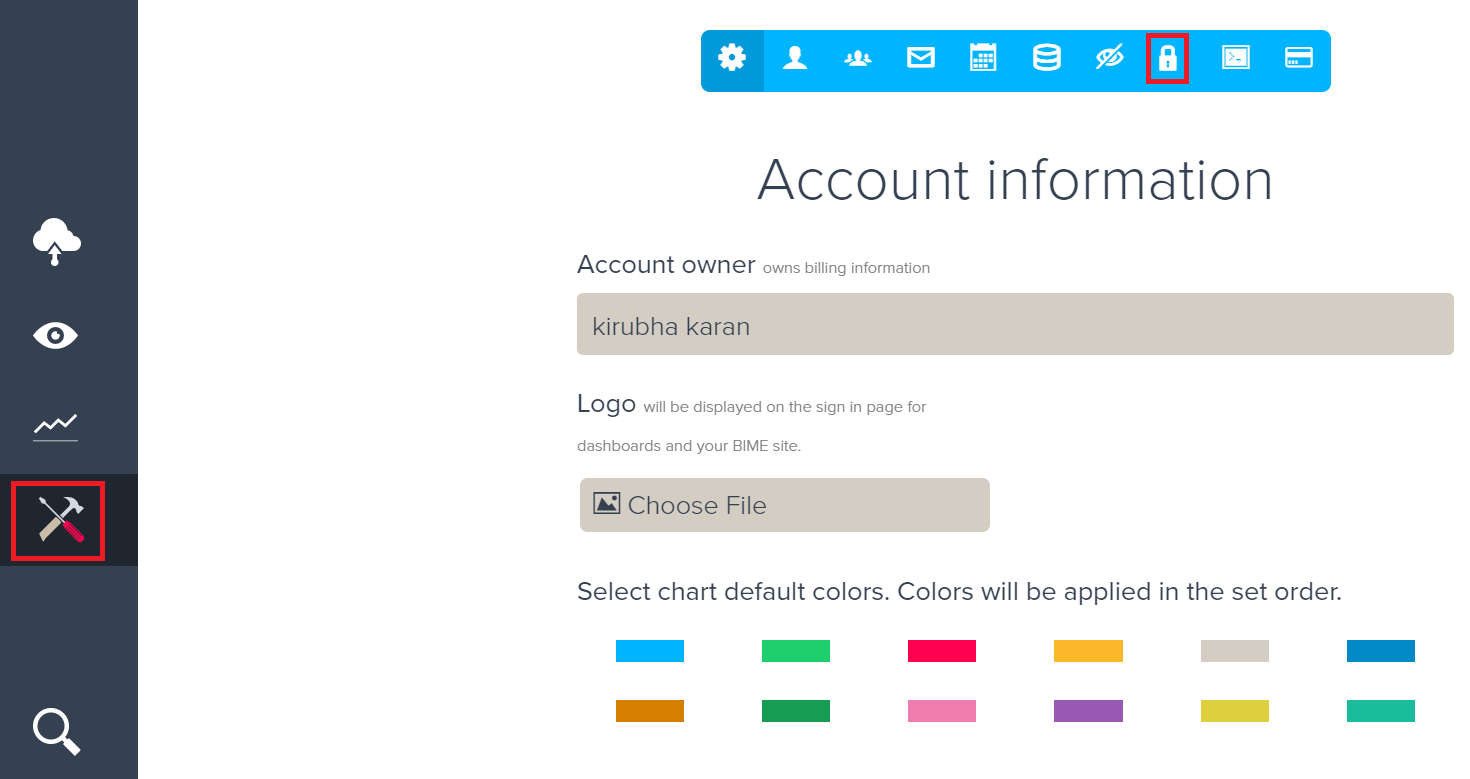Open the calendar scheduling tab

tap(983, 59)
